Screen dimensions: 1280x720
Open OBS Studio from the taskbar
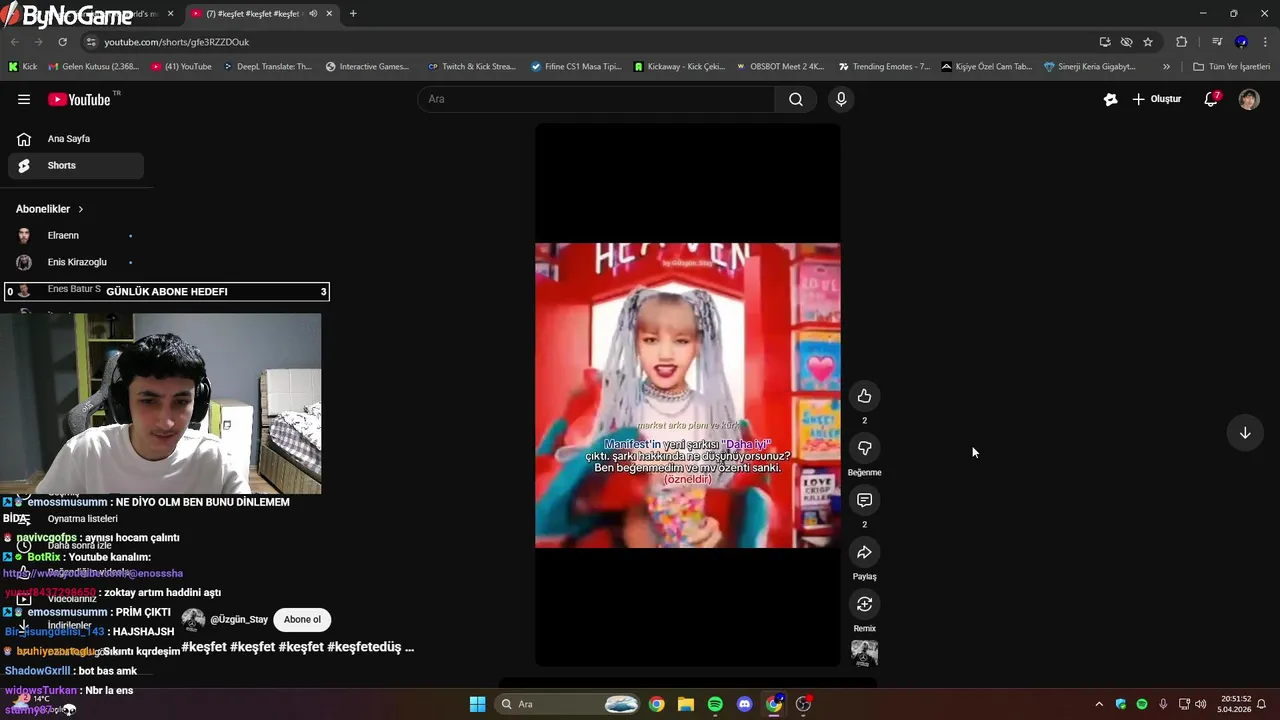pyautogui.click(x=803, y=704)
